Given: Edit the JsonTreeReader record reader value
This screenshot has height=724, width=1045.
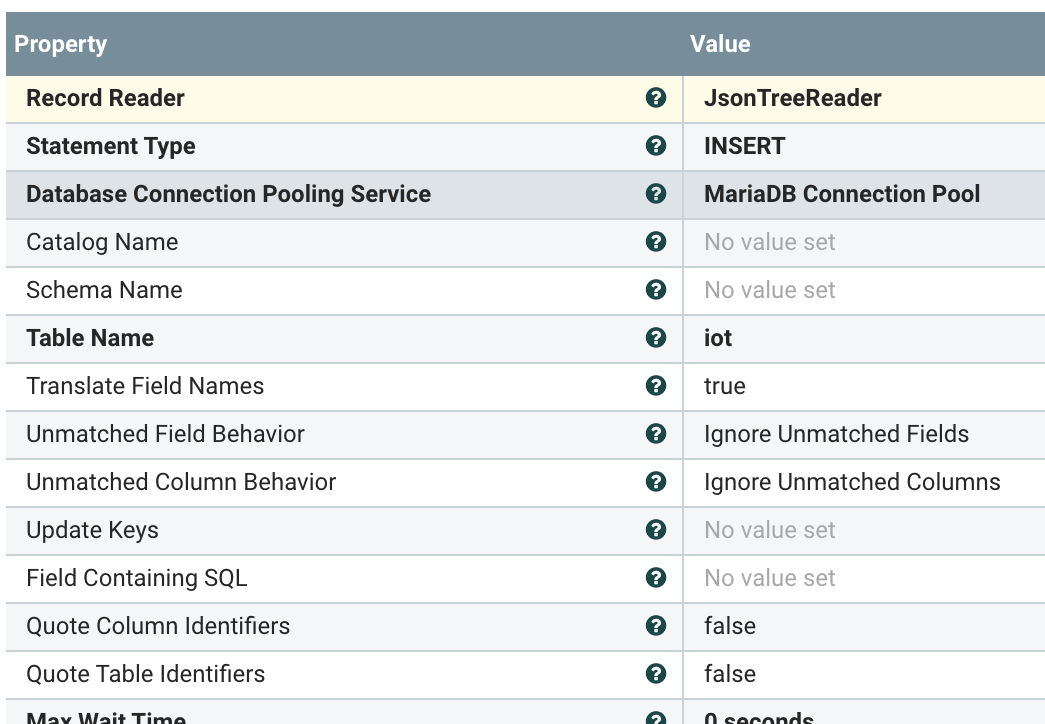Looking at the screenshot, I should point(792,98).
